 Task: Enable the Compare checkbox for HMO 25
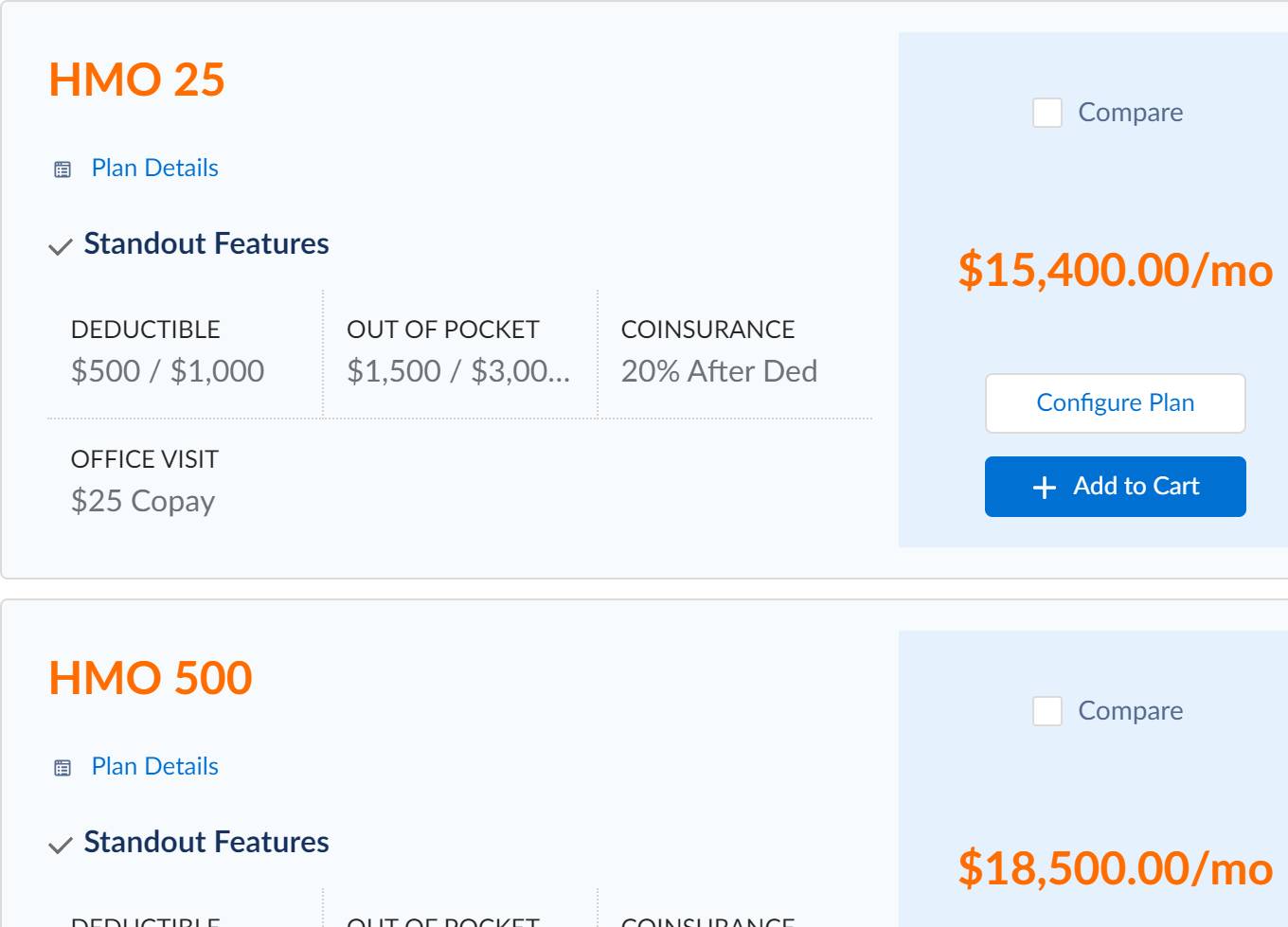pyautogui.click(x=1046, y=112)
